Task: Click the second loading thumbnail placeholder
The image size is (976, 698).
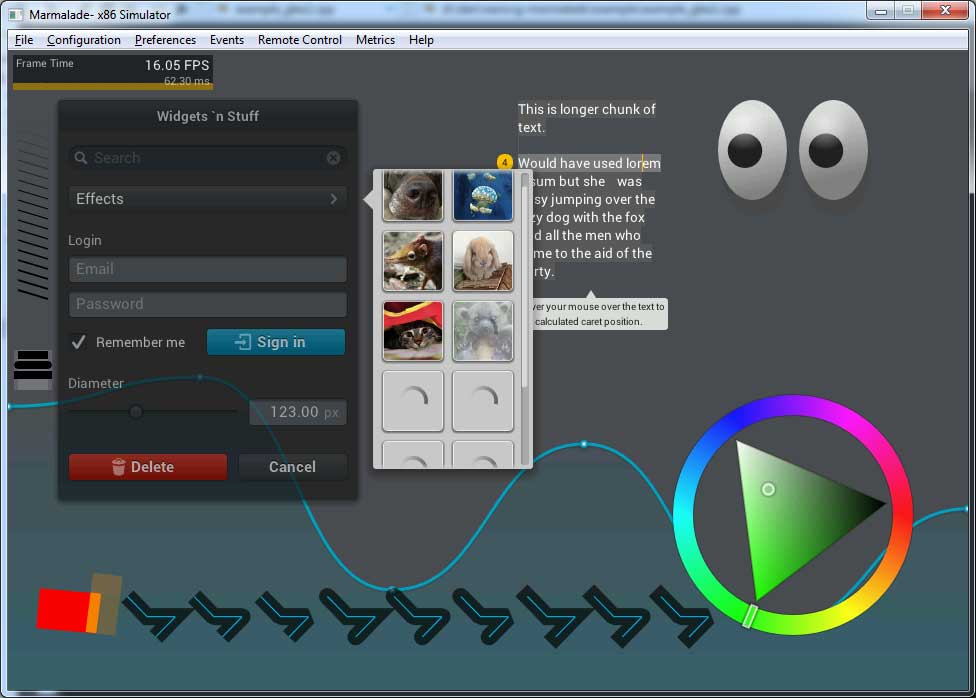Action: [483, 401]
